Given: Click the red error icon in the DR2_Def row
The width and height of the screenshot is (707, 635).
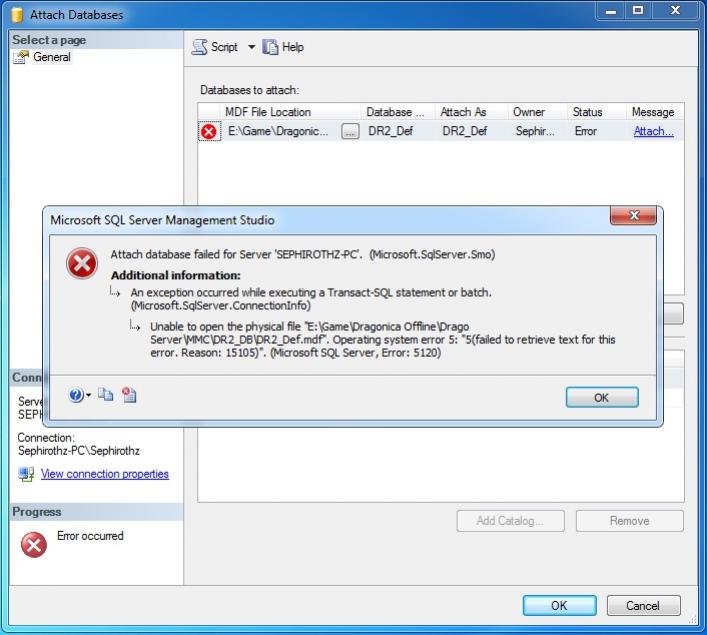Looking at the screenshot, I should tap(209, 132).
